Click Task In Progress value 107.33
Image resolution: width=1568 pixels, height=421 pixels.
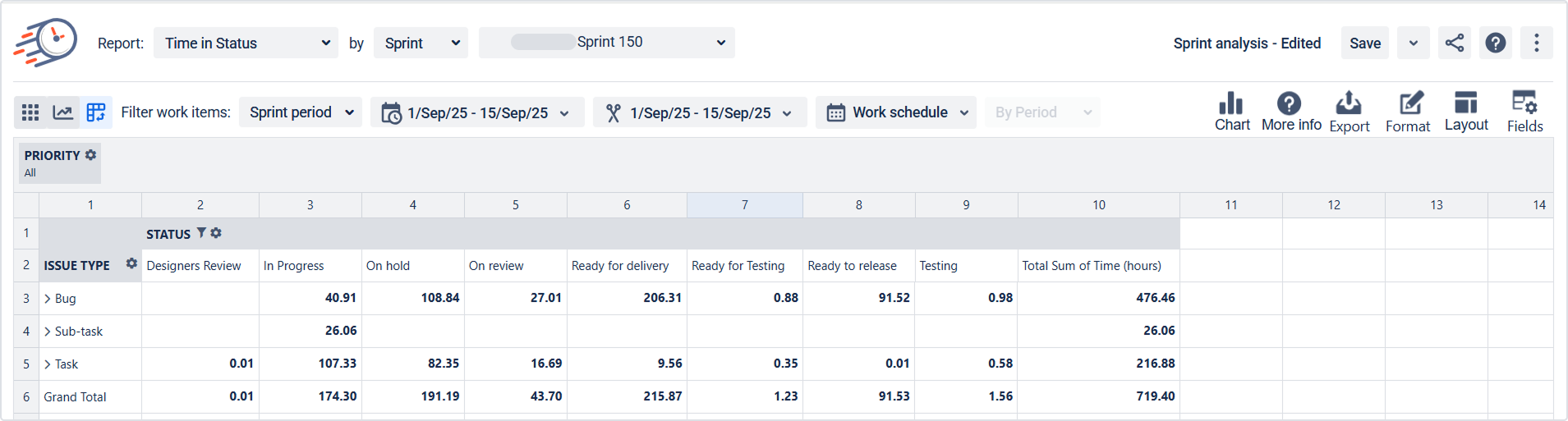[310, 364]
